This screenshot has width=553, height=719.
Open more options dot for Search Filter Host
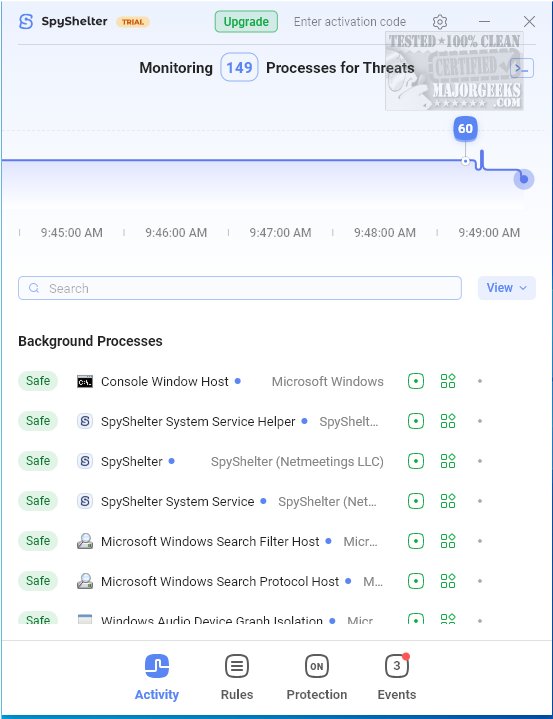click(480, 541)
